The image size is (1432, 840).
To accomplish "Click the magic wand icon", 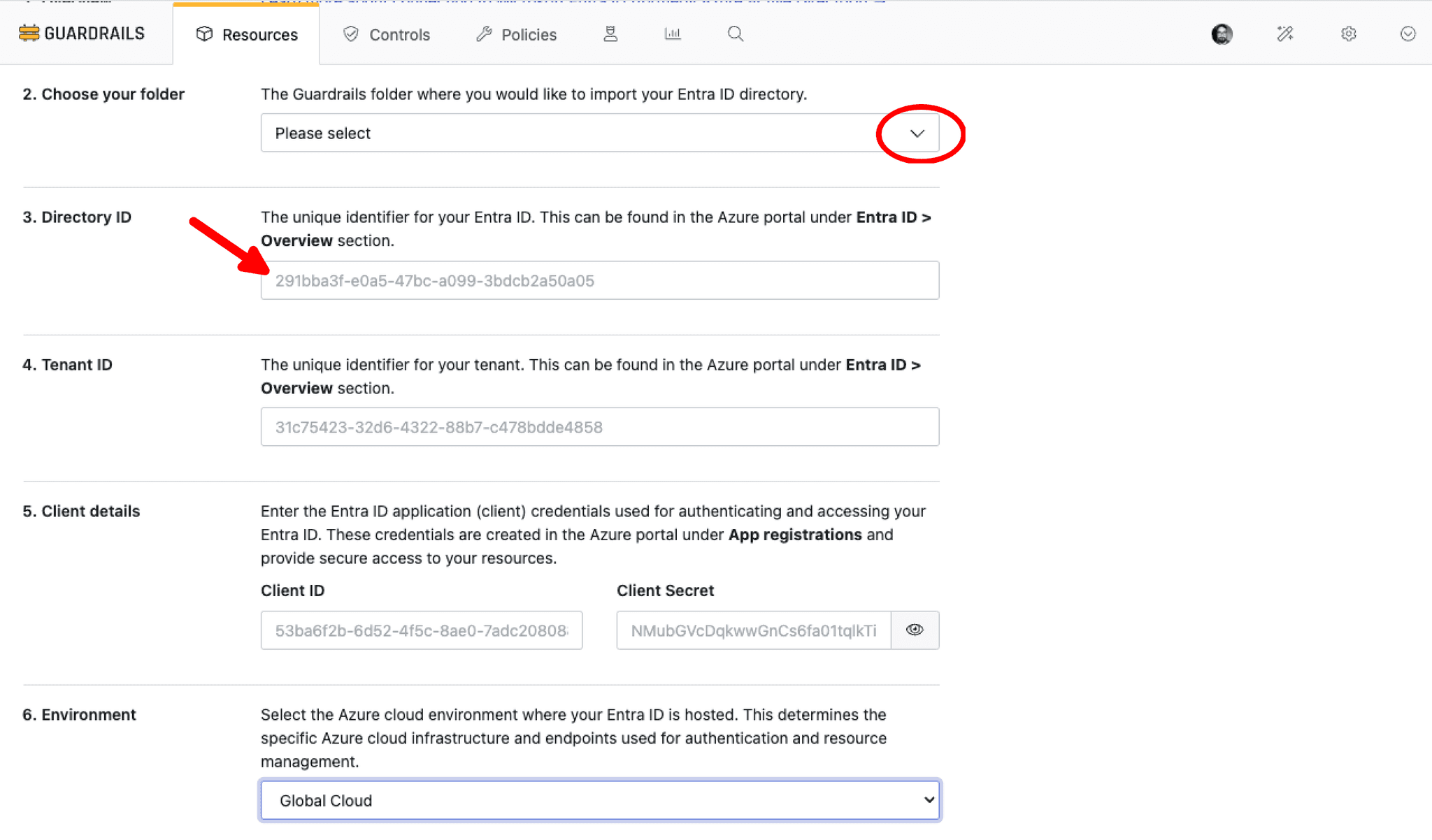I will point(1284,34).
